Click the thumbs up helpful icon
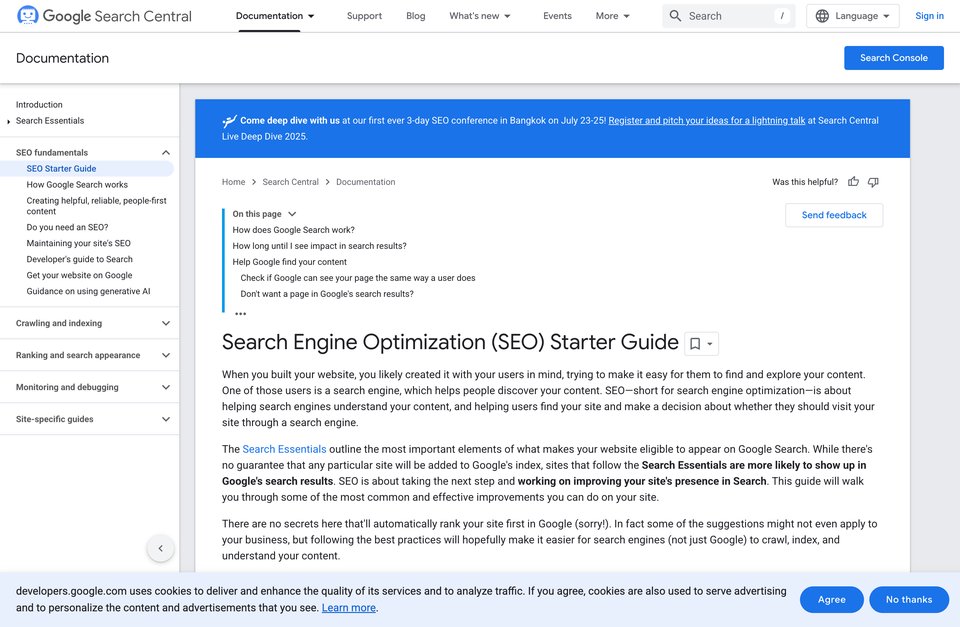This screenshot has height=627, width=960. click(853, 182)
